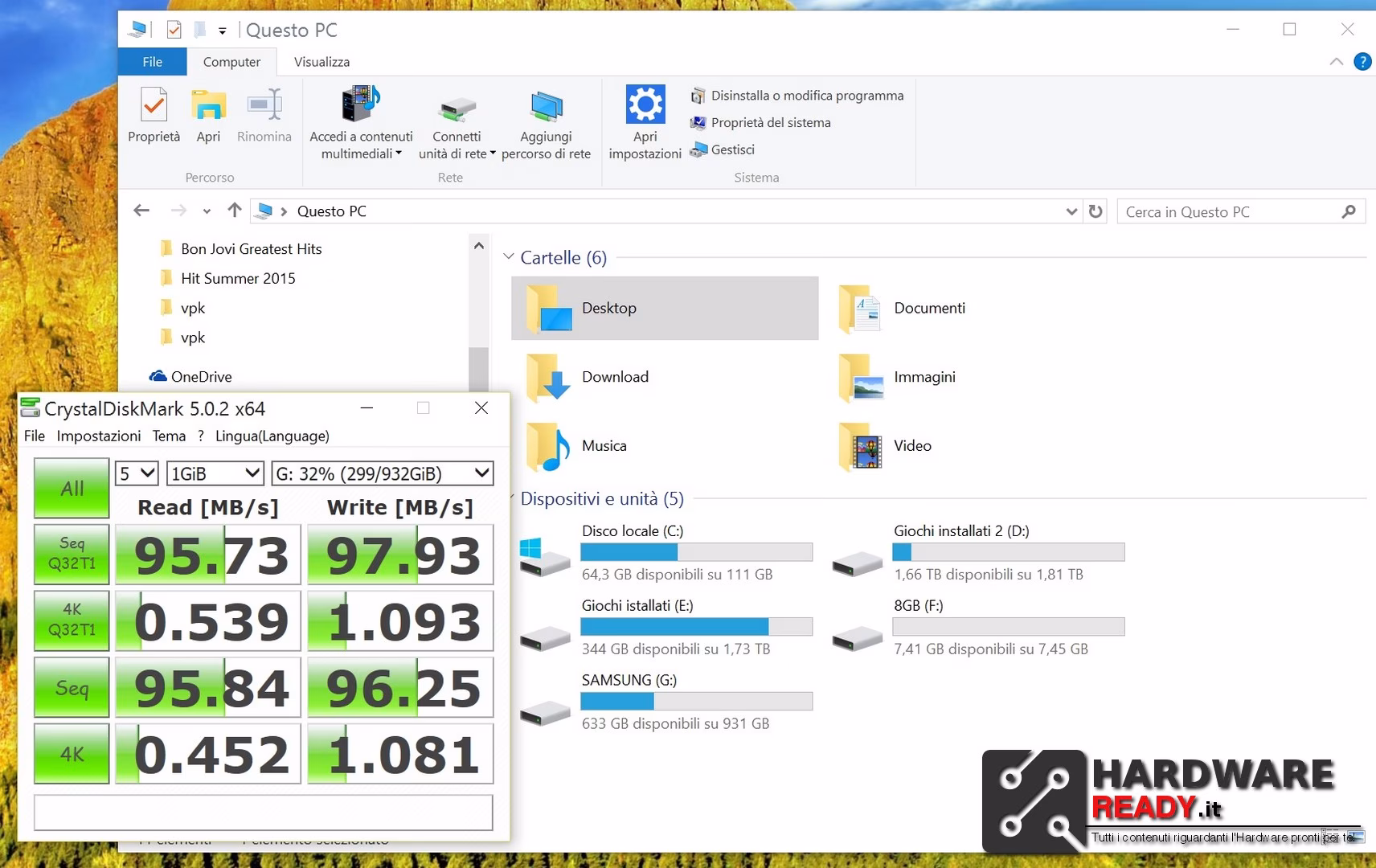This screenshot has width=1376, height=868.
Task: Select Hit Summer 2015 folder
Action: (x=228, y=278)
